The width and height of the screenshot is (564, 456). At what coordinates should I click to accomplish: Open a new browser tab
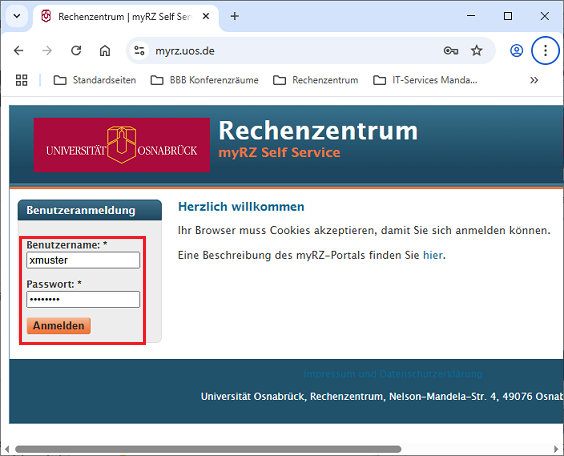(235, 16)
